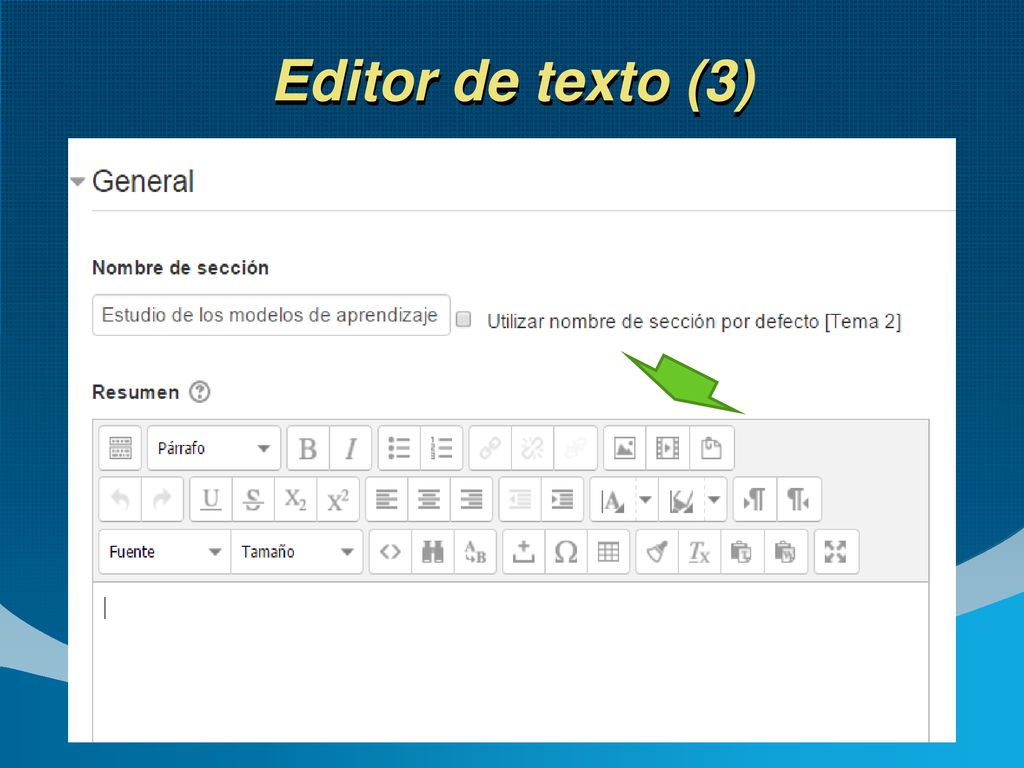This screenshot has width=1024, height=768.
Task: Click paste from Word icon
Action: (785, 552)
